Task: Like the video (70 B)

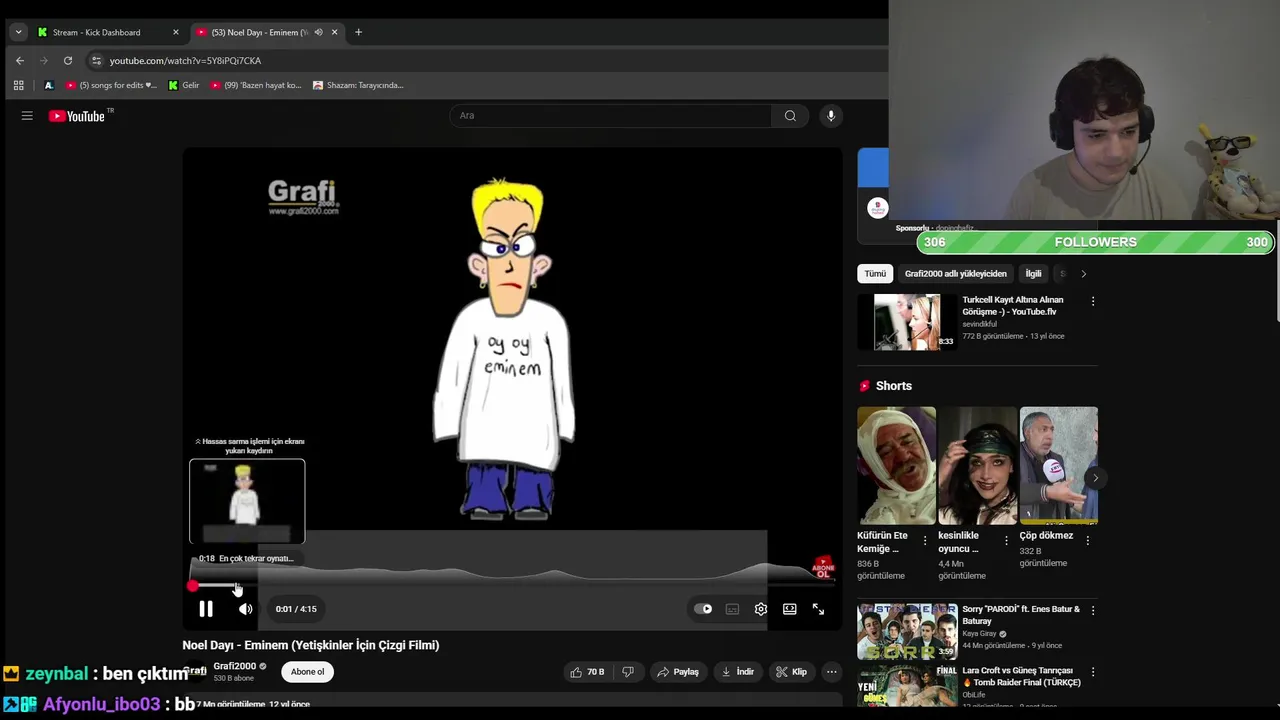Action: 587,672
